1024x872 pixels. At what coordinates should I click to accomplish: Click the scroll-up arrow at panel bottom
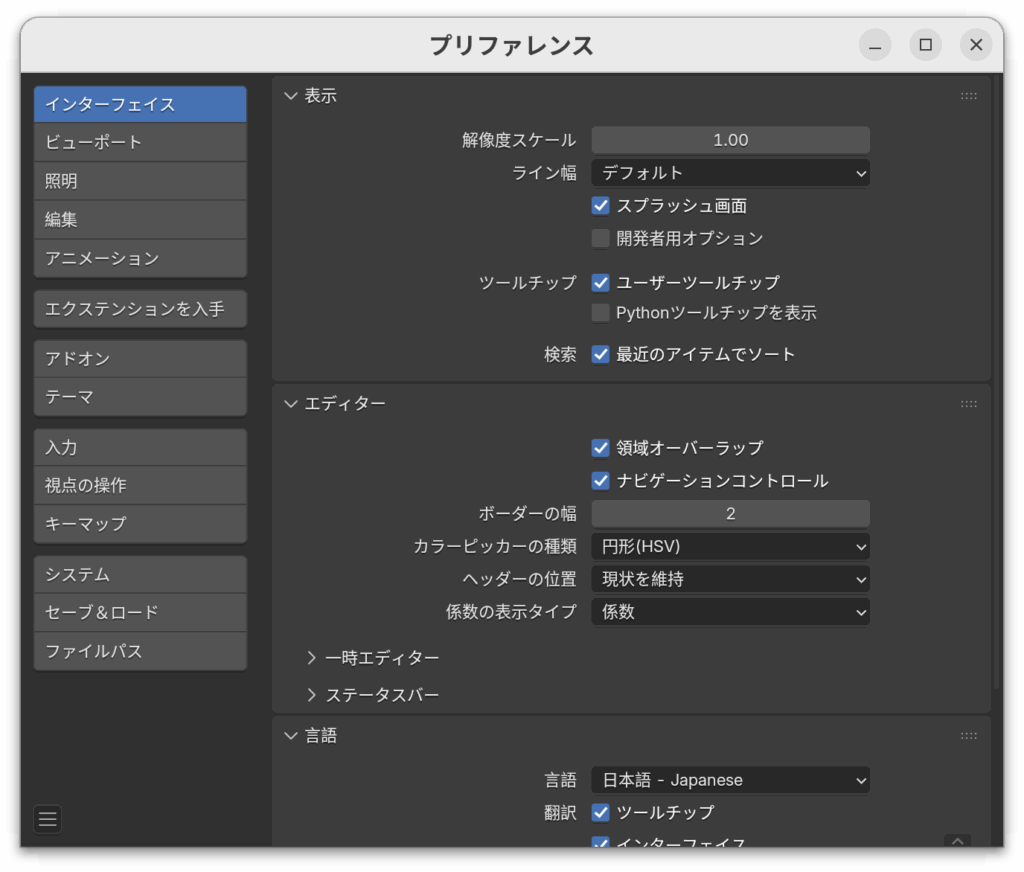957,841
